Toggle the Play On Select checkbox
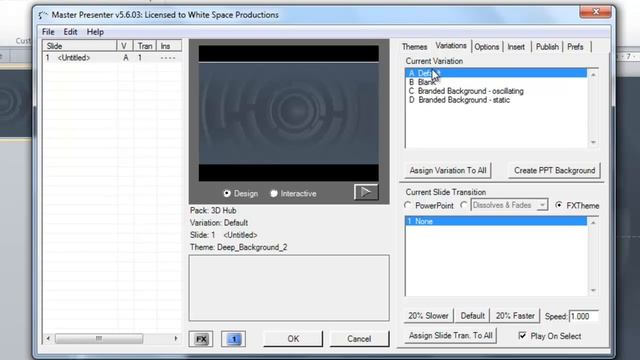Screen dimensions: 640x360 point(522,336)
